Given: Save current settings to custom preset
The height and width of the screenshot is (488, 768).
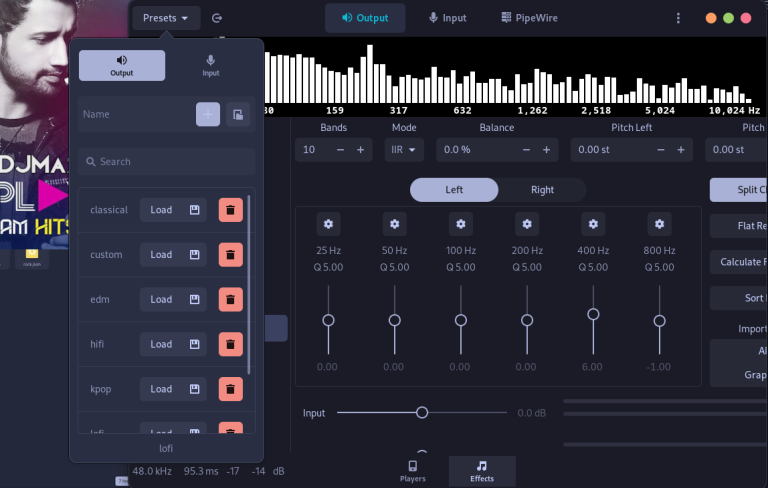Looking at the screenshot, I should 194,255.
